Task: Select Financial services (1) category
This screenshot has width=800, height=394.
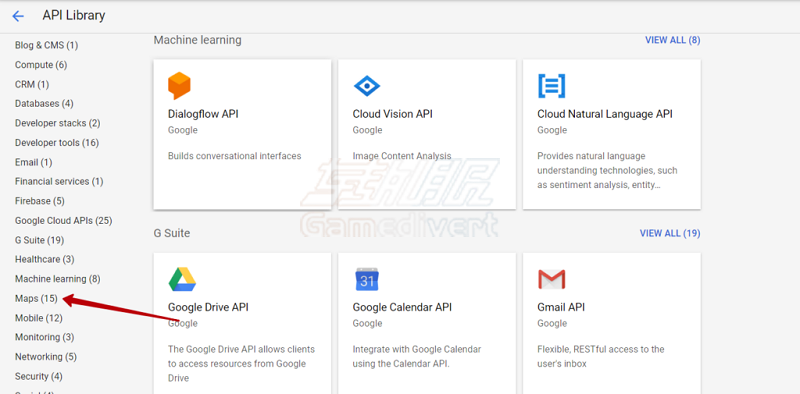Action: [x=59, y=182]
